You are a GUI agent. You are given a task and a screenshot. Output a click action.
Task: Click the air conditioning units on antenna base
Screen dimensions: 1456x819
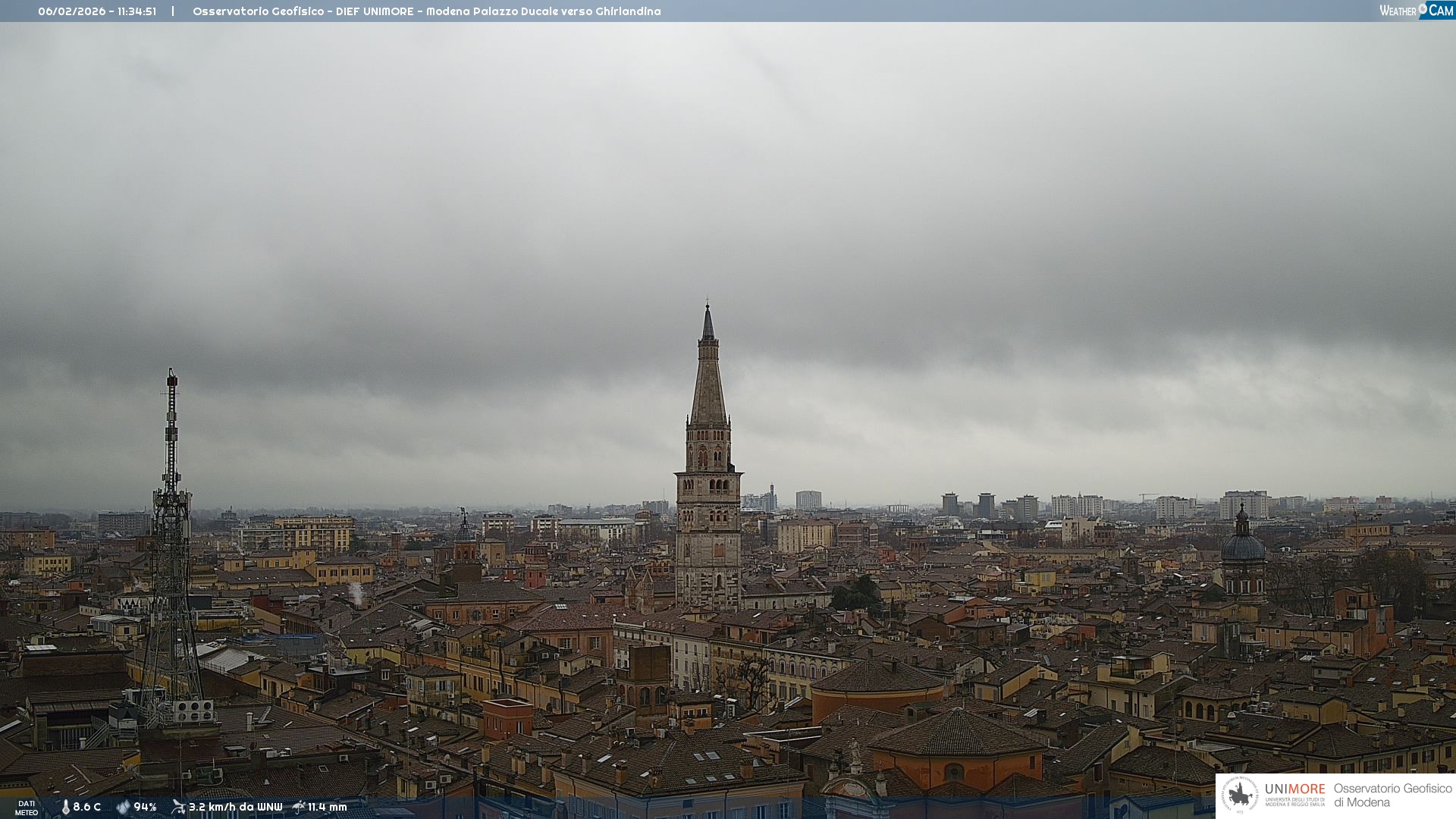(193, 711)
